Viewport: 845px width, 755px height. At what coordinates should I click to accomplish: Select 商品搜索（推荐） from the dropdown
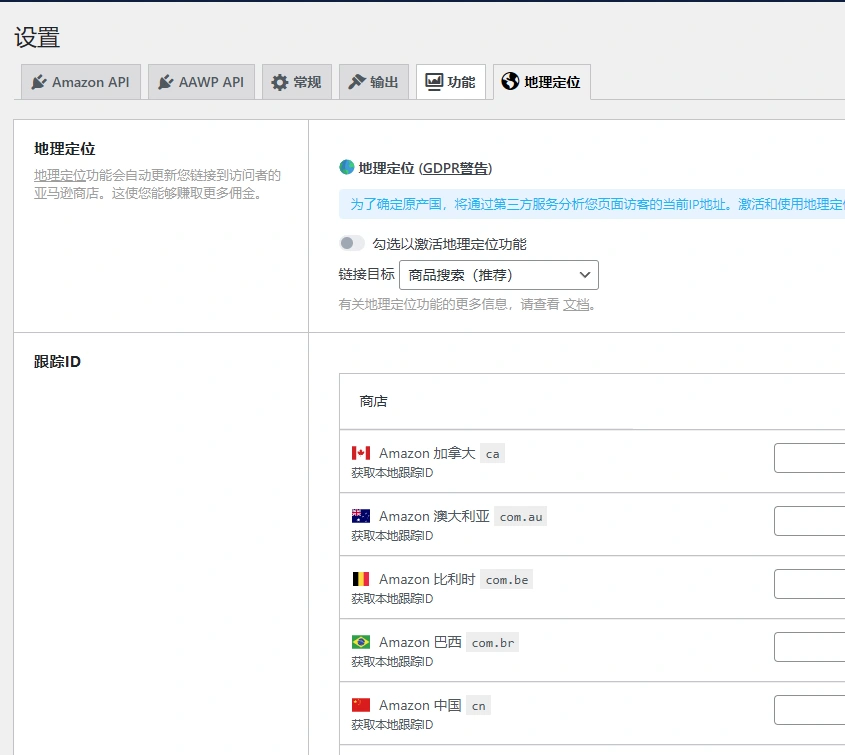[472, 274]
